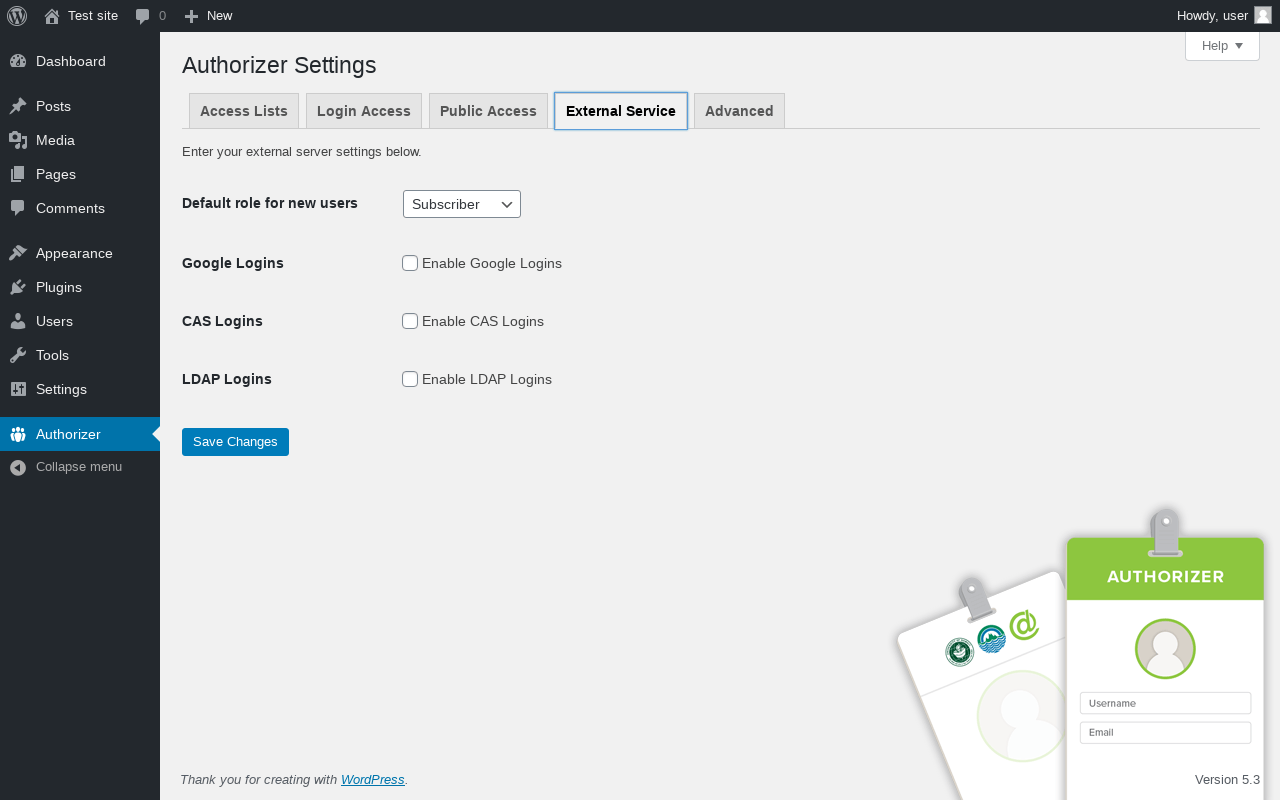Expand the Help panel

pyautogui.click(x=1222, y=46)
